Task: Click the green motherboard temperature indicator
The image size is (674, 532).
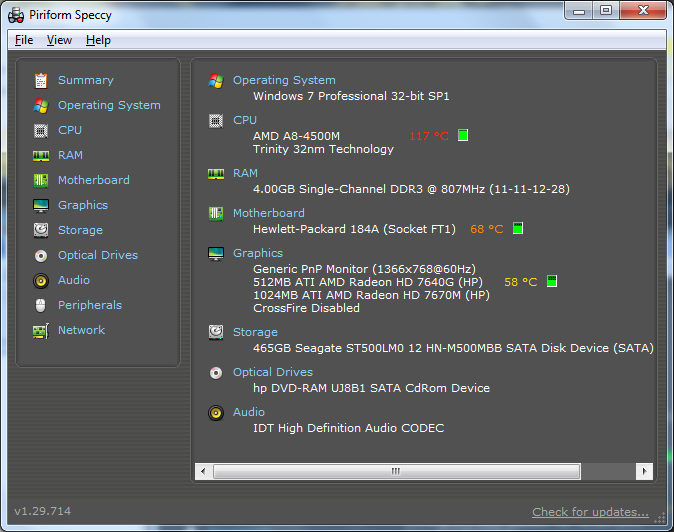Action: pyautogui.click(x=517, y=229)
